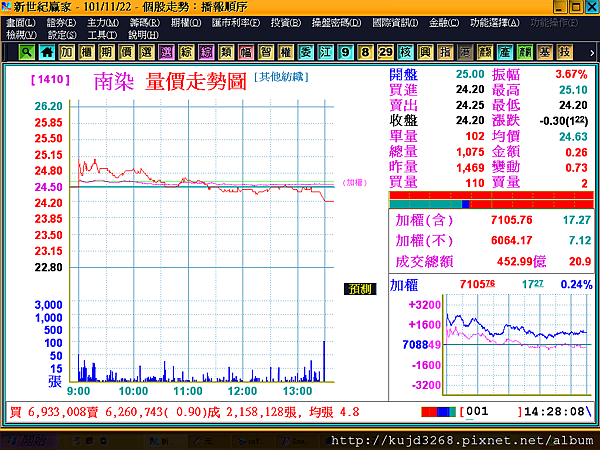Open the 匯市利率(F) menu
This screenshot has width=600, height=450.
pyautogui.click(x=236, y=23)
